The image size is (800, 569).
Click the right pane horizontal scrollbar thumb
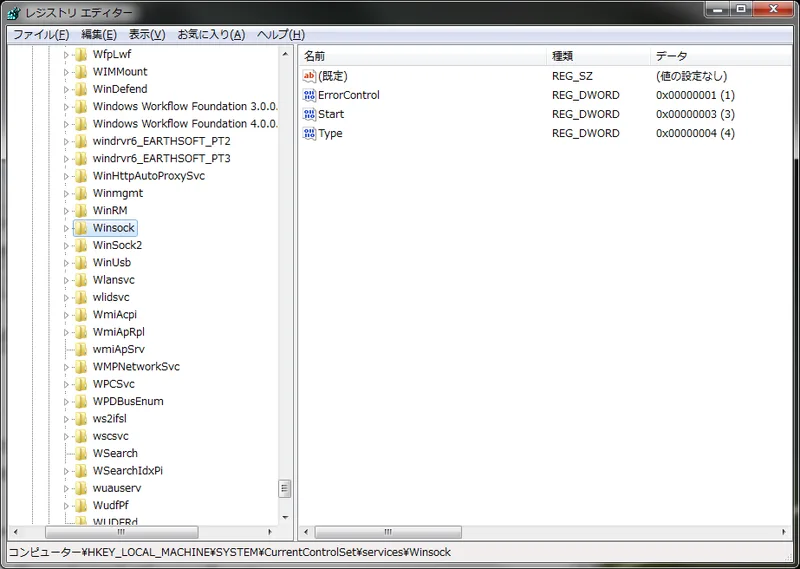(388, 532)
